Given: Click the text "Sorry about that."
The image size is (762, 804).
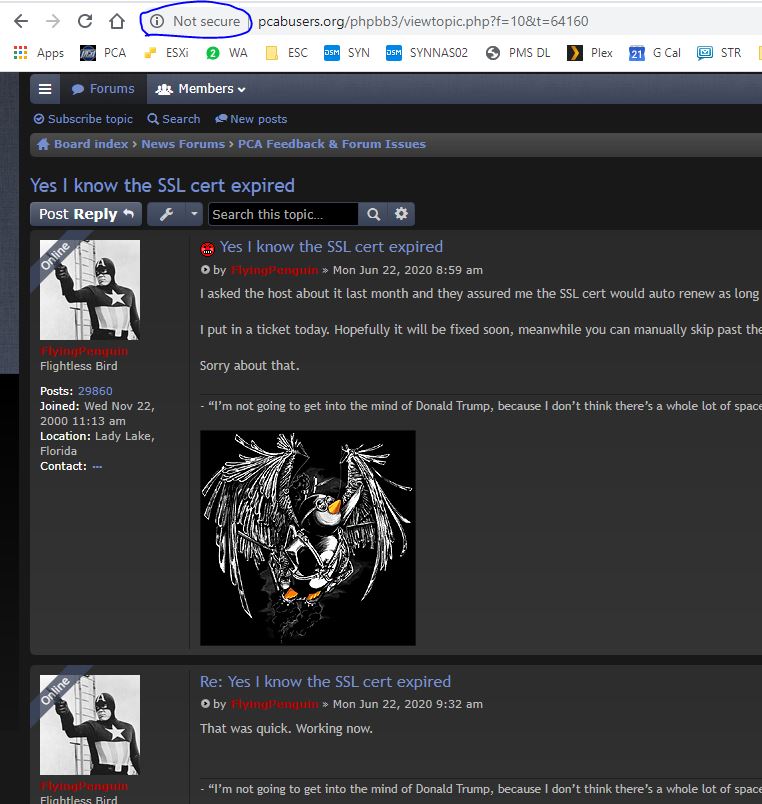Looking at the screenshot, I should [x=249, y=366].
